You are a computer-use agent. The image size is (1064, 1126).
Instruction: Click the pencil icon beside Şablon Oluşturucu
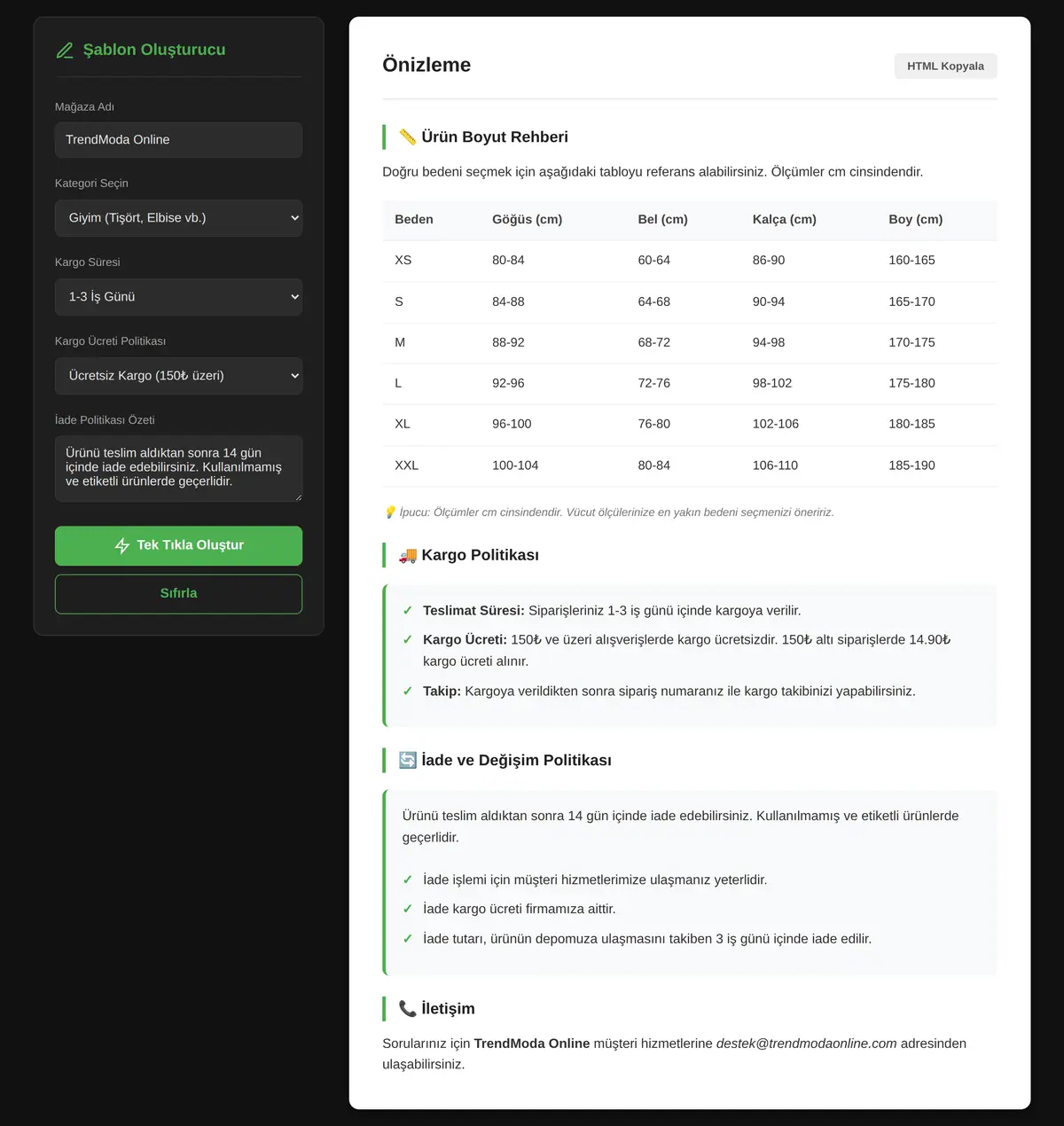click(65, 51)
